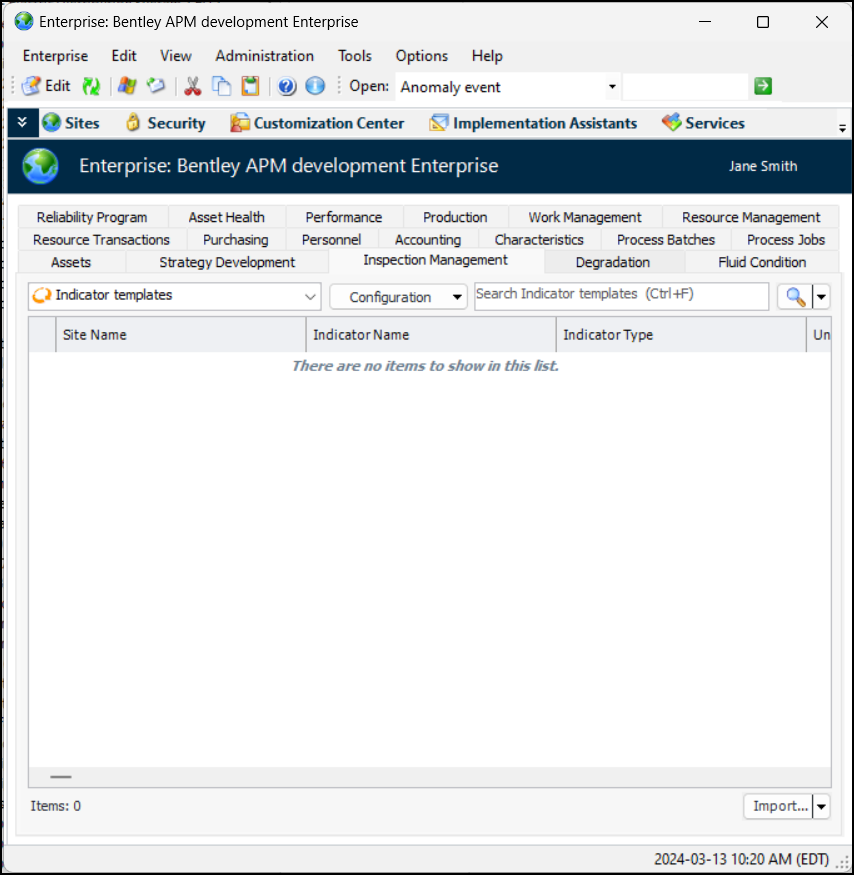
Task: Switch to the Resource Transactions tab
Action: click(x=101, y=239)
